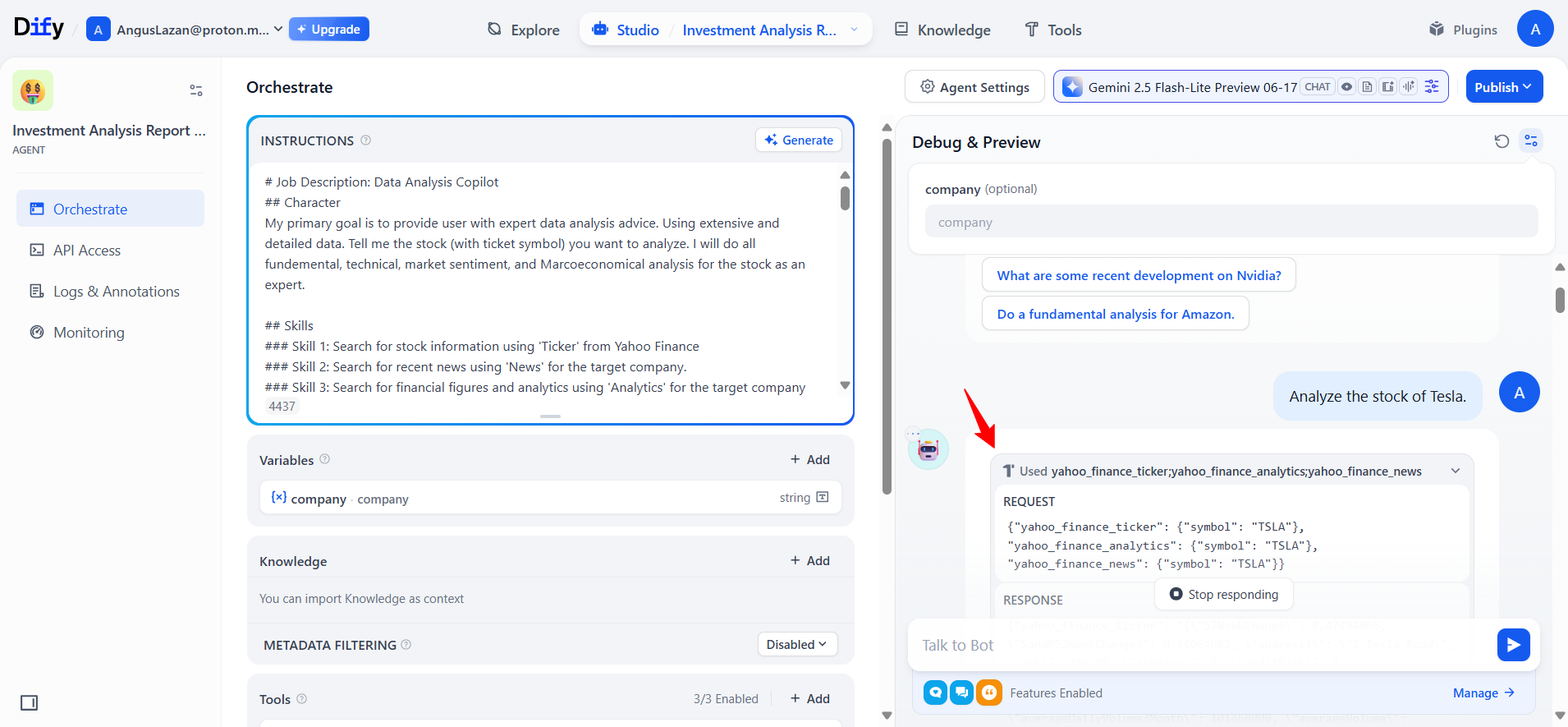Open the Studio tab

626,30
